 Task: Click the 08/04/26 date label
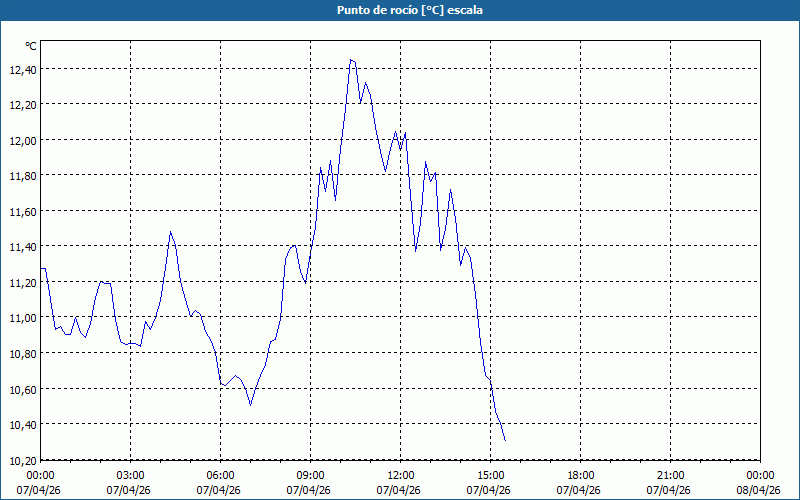click(x=758, y=490)
